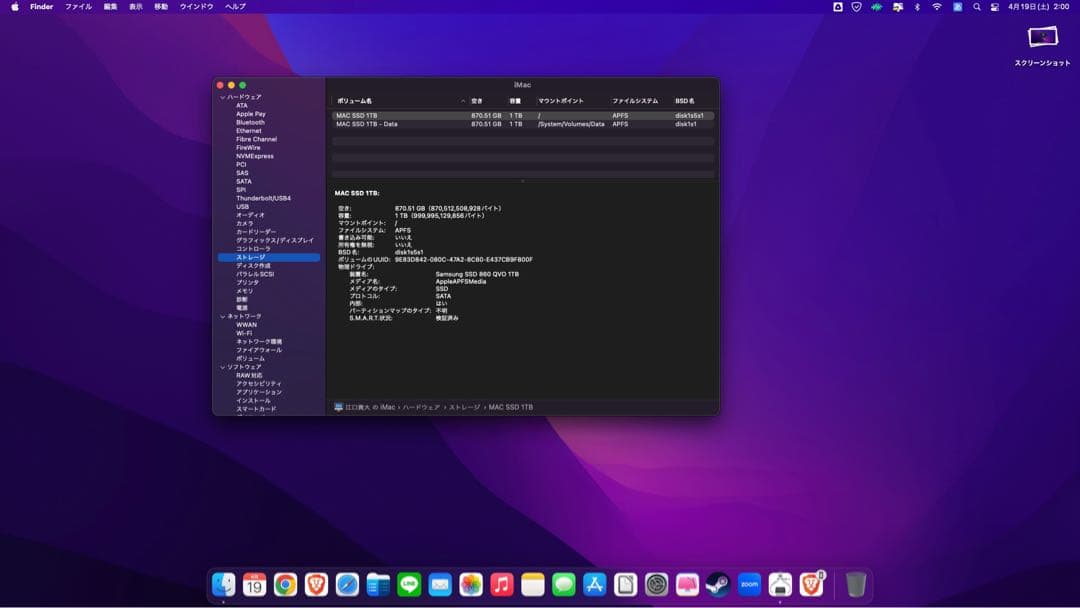Click MAC SSD 1TB in the breadcrumb bar

(x=510, y=407)
